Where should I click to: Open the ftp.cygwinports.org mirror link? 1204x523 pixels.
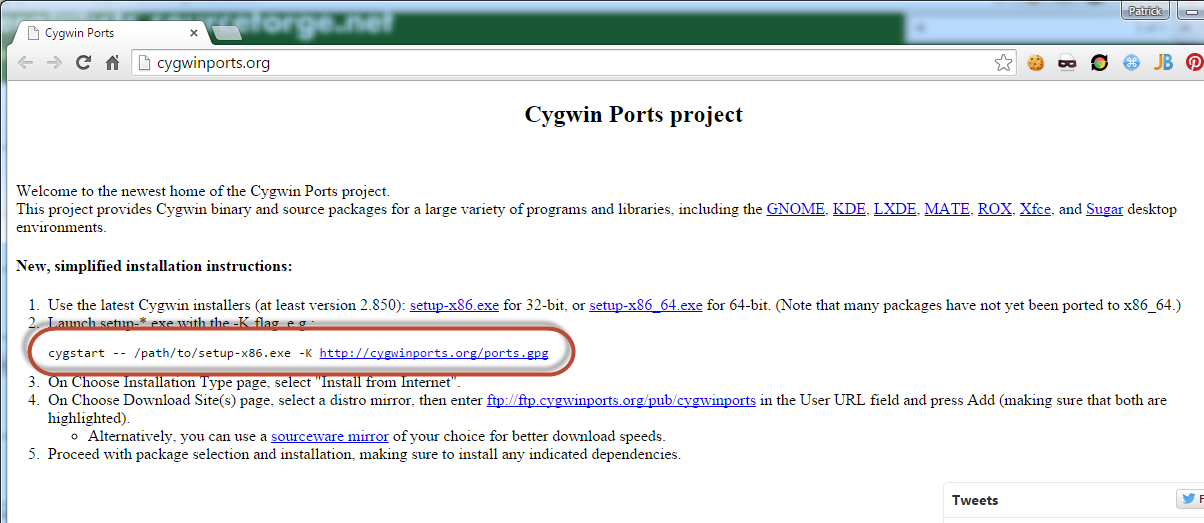[x=621, y=400]
